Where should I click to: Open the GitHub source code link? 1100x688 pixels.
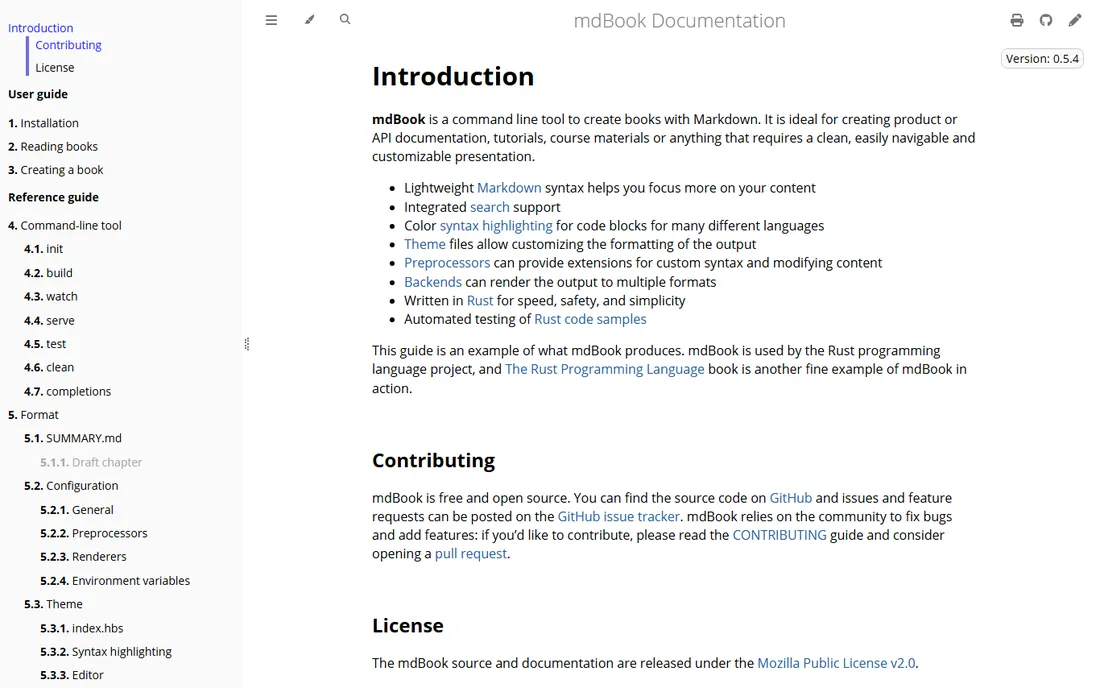(x=791, y=498)
